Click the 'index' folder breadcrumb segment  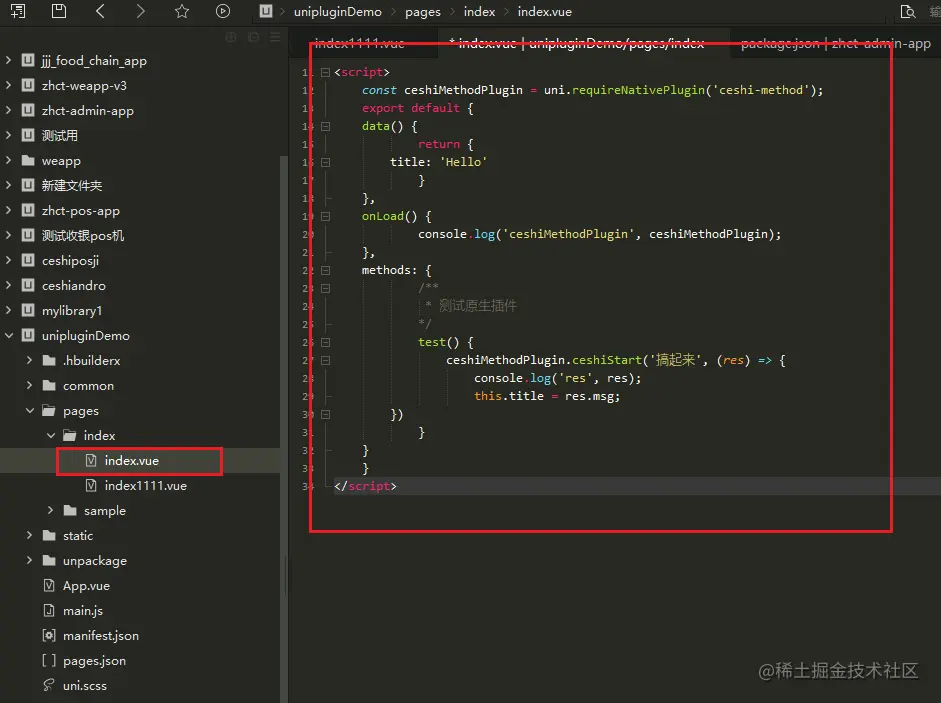pos(479,12)
